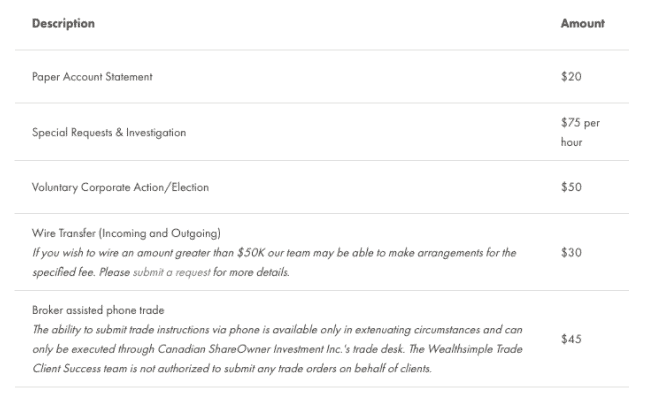This screenshot has width=655, height=404.
Task: Select the Paper Account Statement row label
Action: click(x=92, y=77)
